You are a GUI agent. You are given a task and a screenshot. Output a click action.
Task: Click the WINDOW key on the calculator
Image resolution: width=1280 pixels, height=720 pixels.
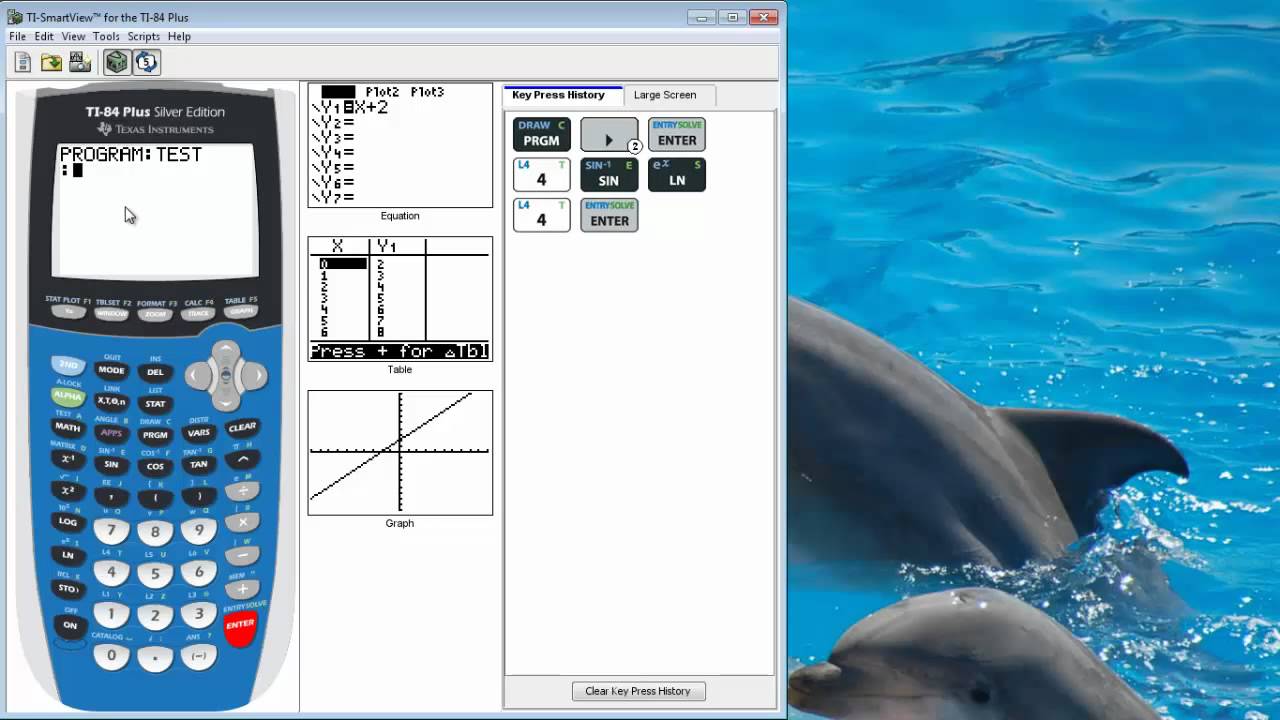(x=111, y=313)
